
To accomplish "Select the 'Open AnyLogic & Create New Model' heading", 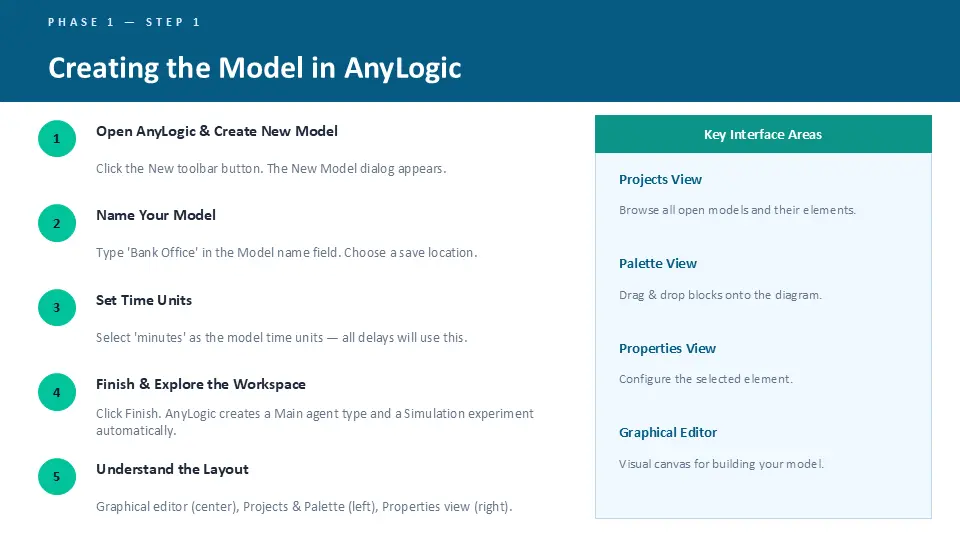I will click(x=217, y=131).
